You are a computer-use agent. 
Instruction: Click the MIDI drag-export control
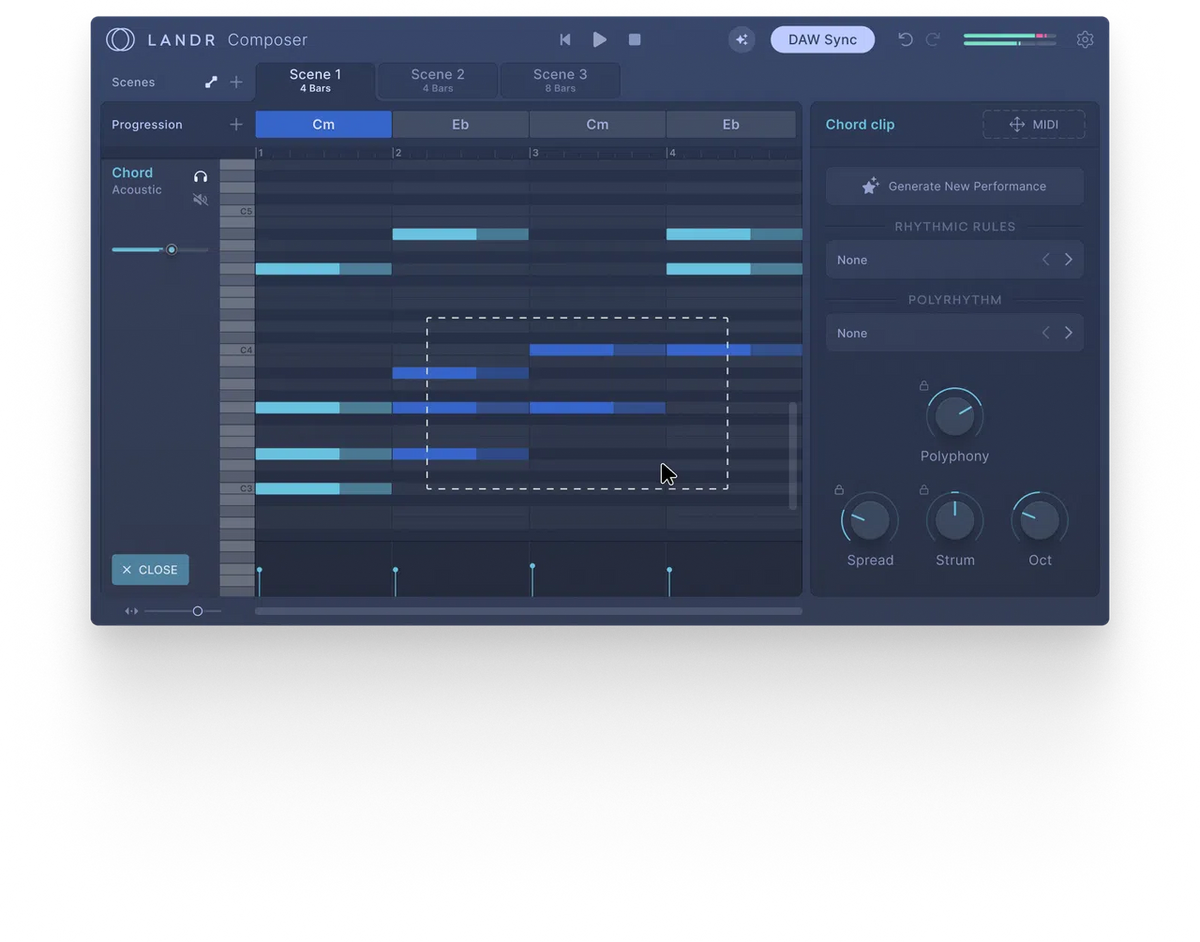(1034, 124)
